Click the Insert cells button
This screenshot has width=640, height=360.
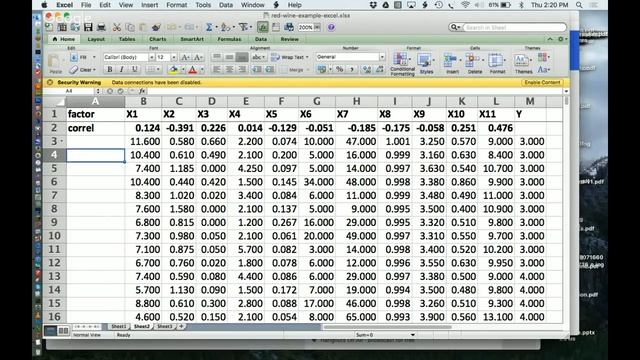(x=452, y=64)
